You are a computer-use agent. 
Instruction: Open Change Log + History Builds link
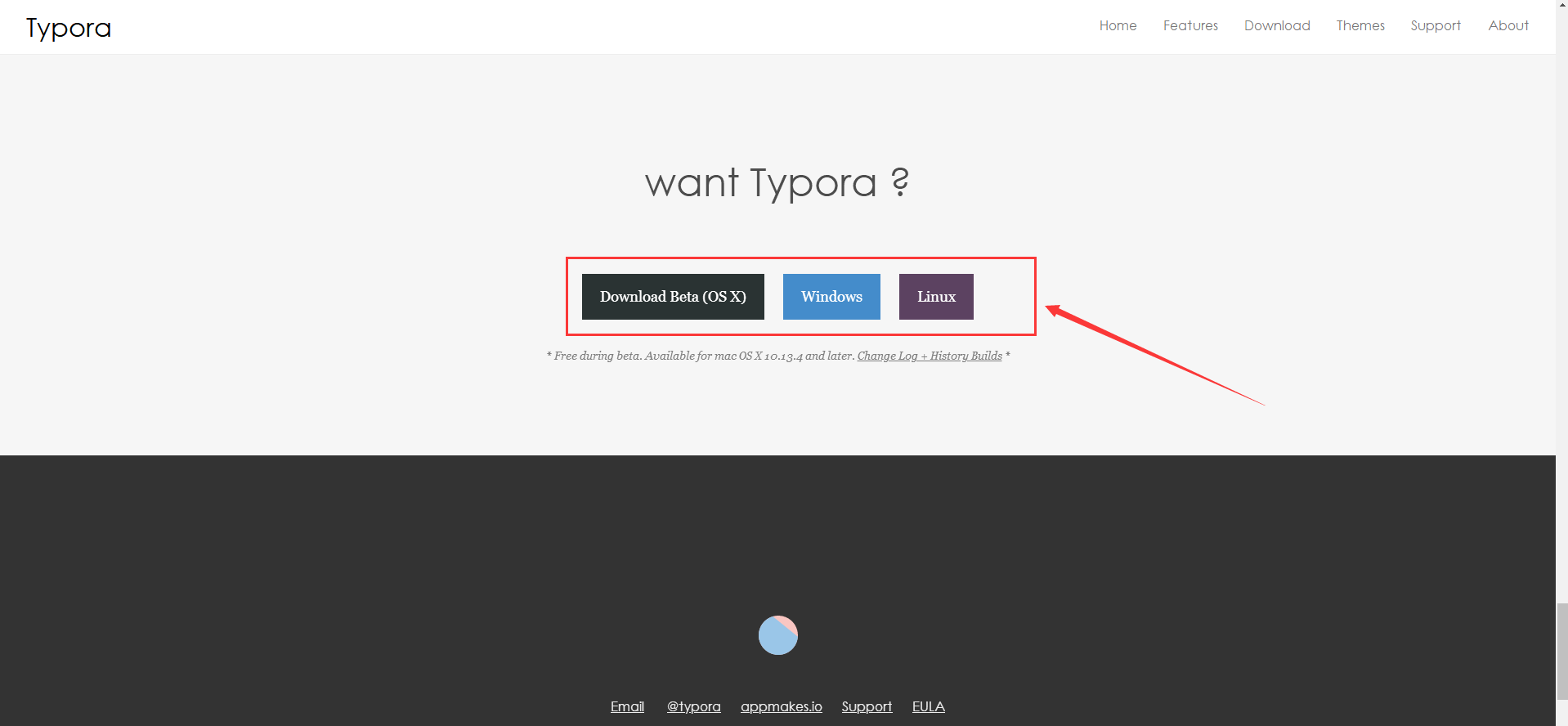click(930, 356)
